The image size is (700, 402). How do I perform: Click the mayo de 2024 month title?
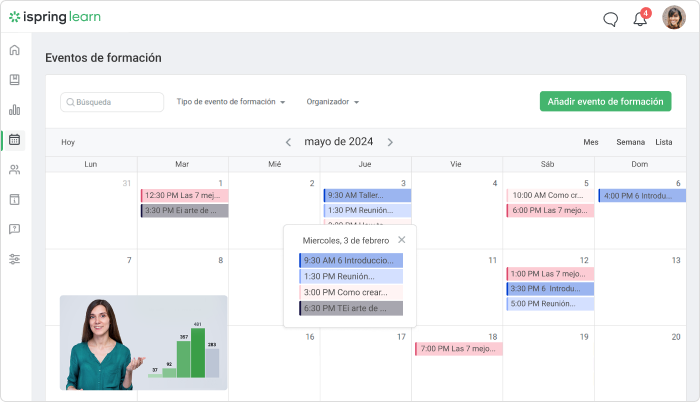(x=338, y=142)
